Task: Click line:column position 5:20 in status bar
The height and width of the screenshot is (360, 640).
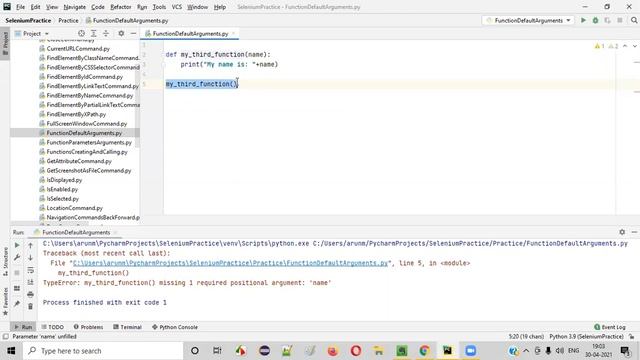Action: pyautogui.click(x=526, y=336)
